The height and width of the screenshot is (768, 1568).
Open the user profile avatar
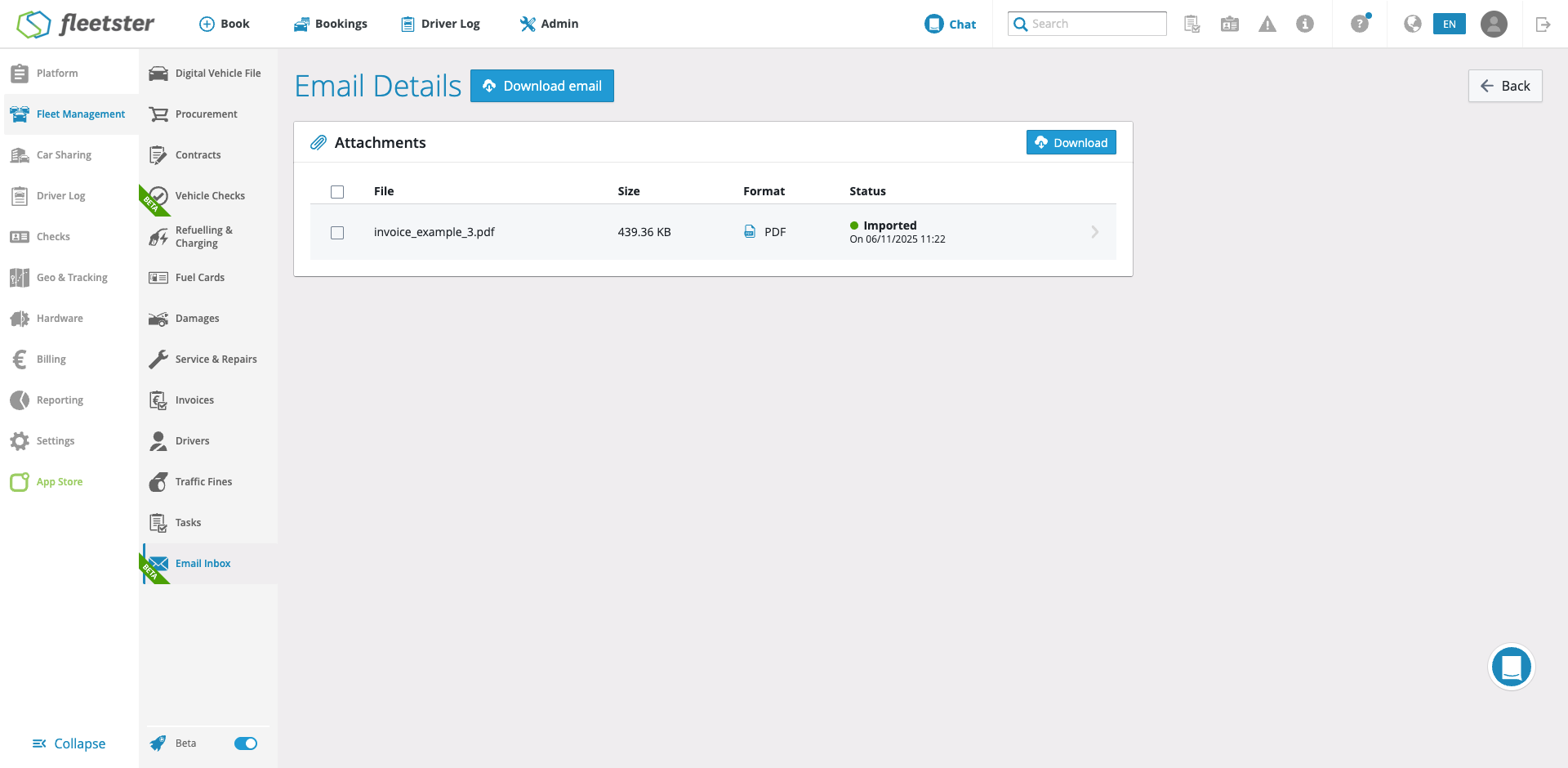coord(1494,24)
